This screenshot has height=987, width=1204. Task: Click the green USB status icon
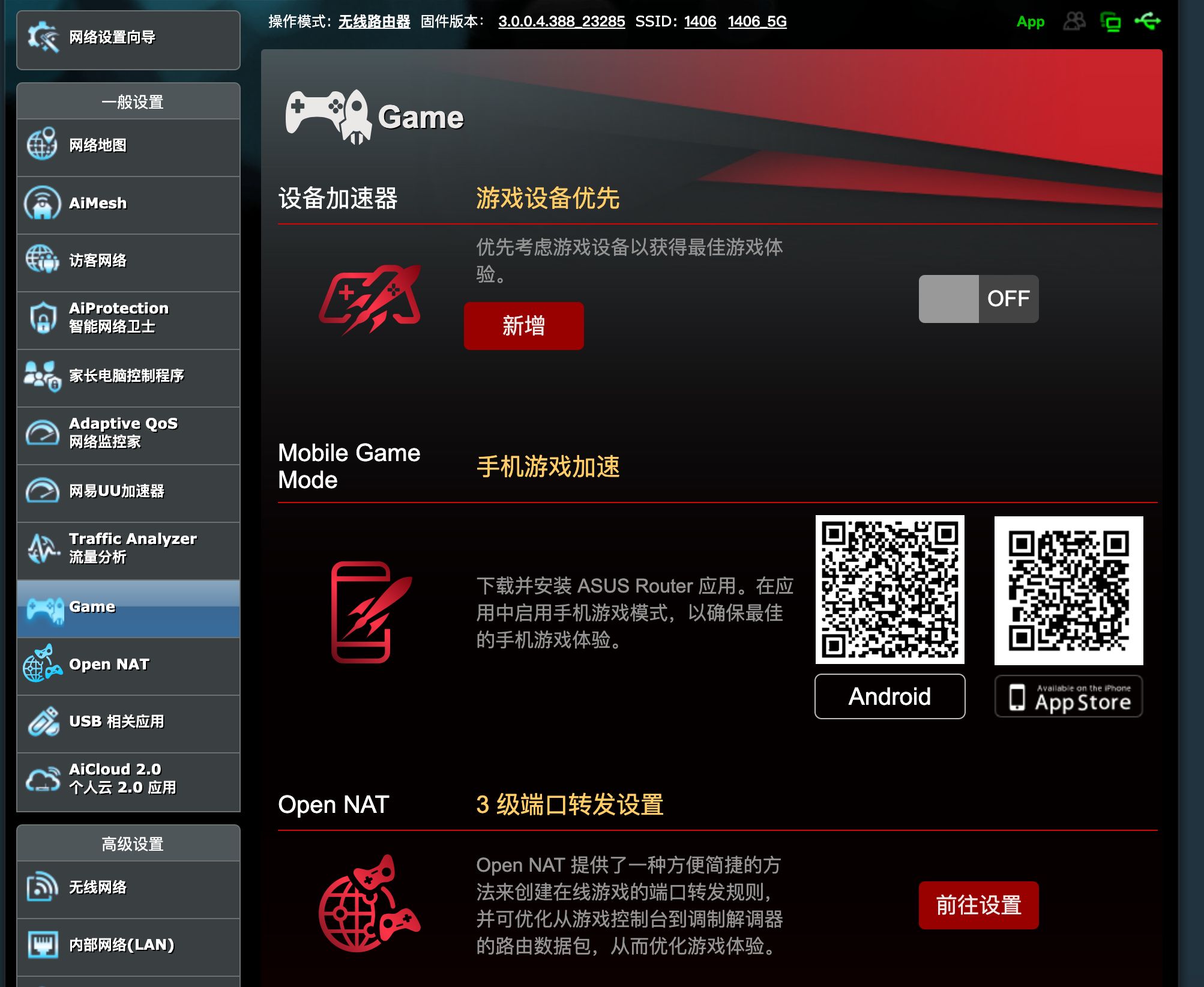[1148, 22]
